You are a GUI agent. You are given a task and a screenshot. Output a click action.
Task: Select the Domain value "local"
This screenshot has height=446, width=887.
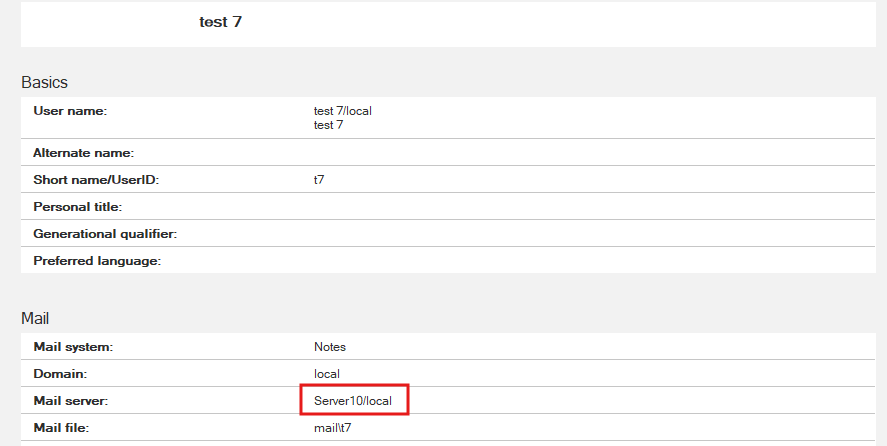[x=327, y=374]
